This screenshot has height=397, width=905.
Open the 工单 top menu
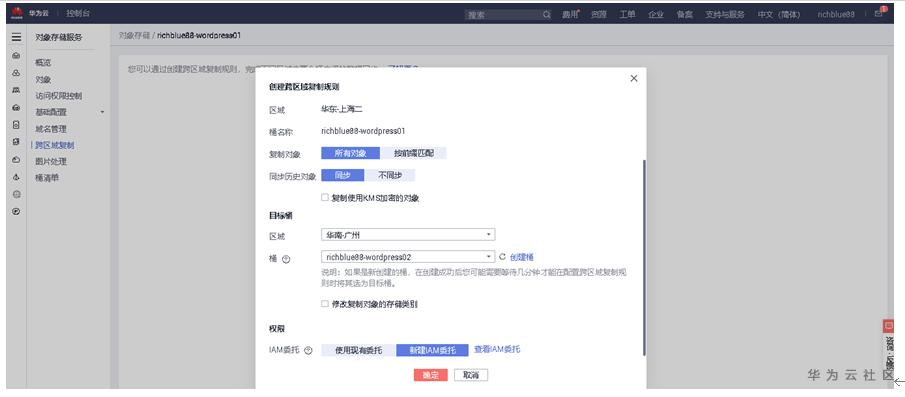click(x=627, y=15)
